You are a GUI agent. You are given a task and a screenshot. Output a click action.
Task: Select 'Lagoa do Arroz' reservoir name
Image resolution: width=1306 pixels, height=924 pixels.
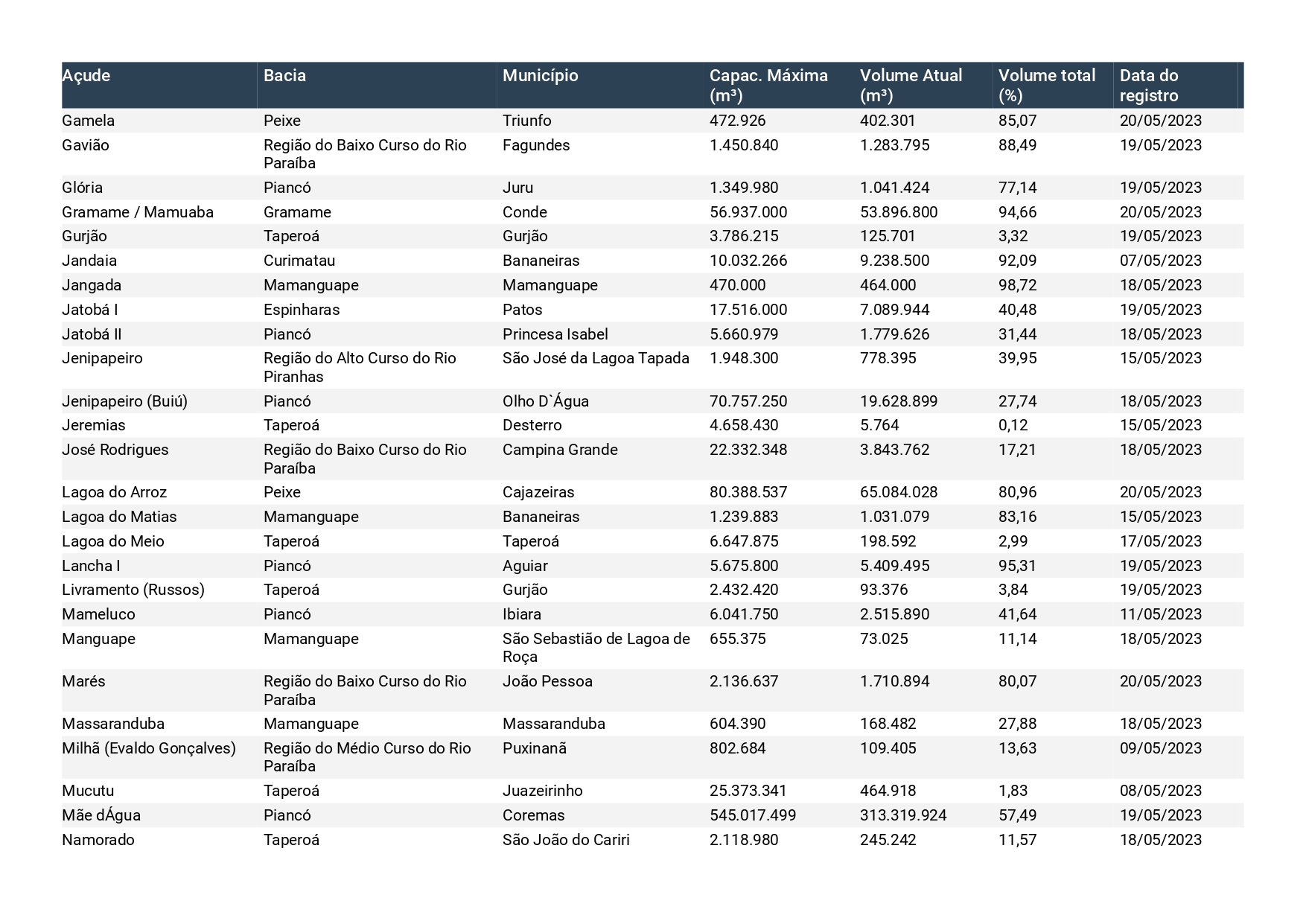[x=114, y=492]
